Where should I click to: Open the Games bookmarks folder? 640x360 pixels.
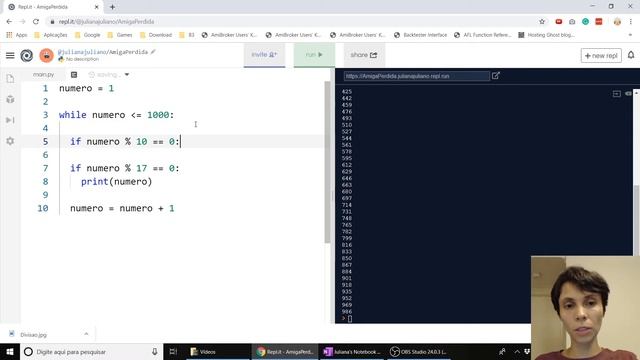[120, 35]
